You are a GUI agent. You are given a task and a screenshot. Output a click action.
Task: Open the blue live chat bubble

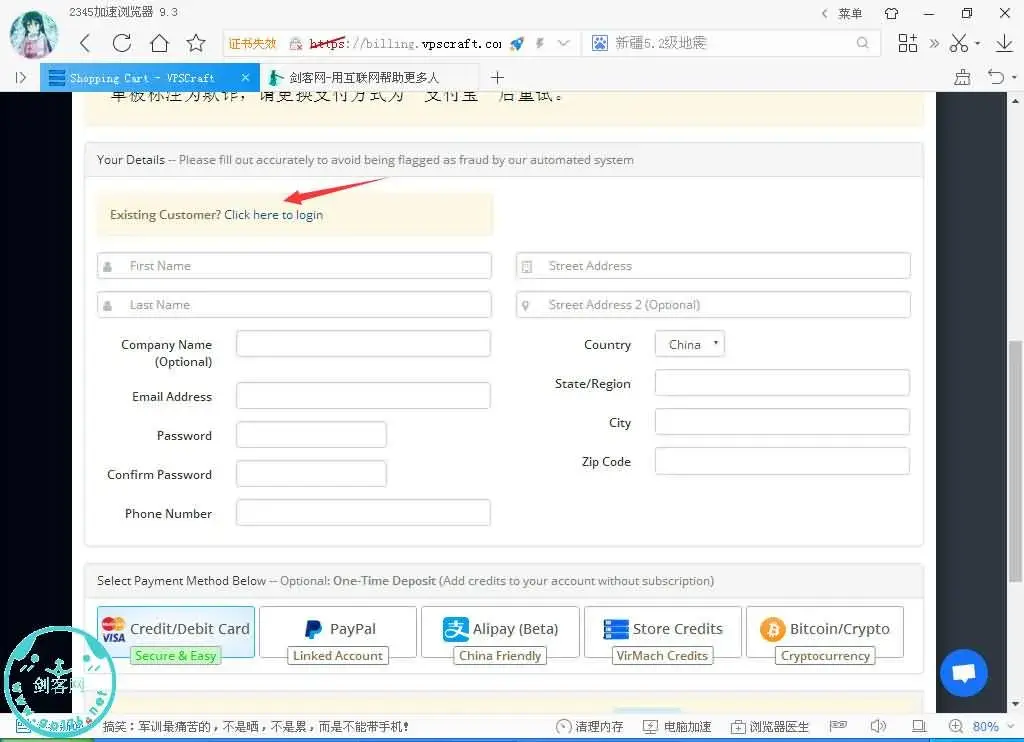click(x=964, y=673)
